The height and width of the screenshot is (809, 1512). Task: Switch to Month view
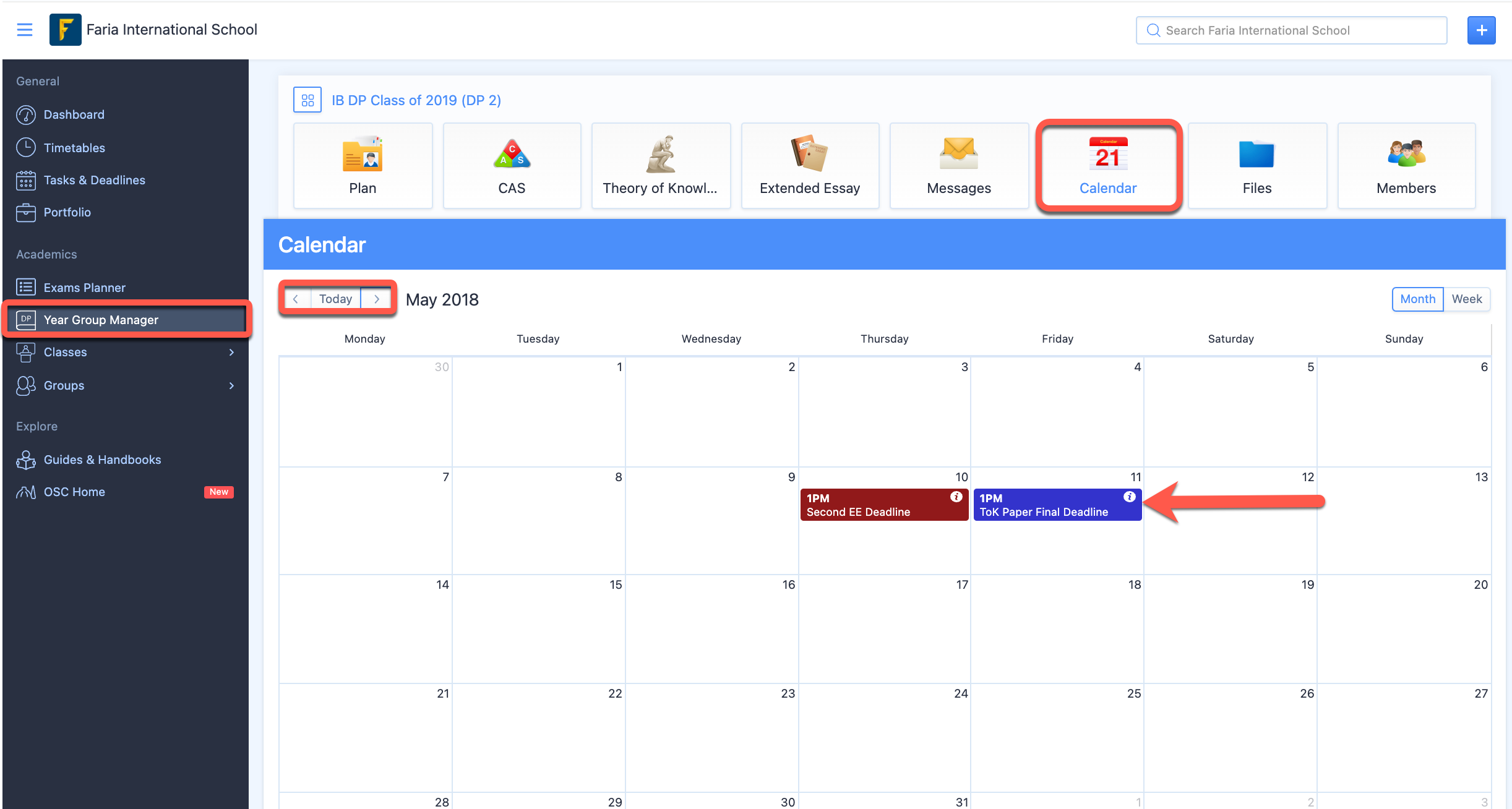1417,299
